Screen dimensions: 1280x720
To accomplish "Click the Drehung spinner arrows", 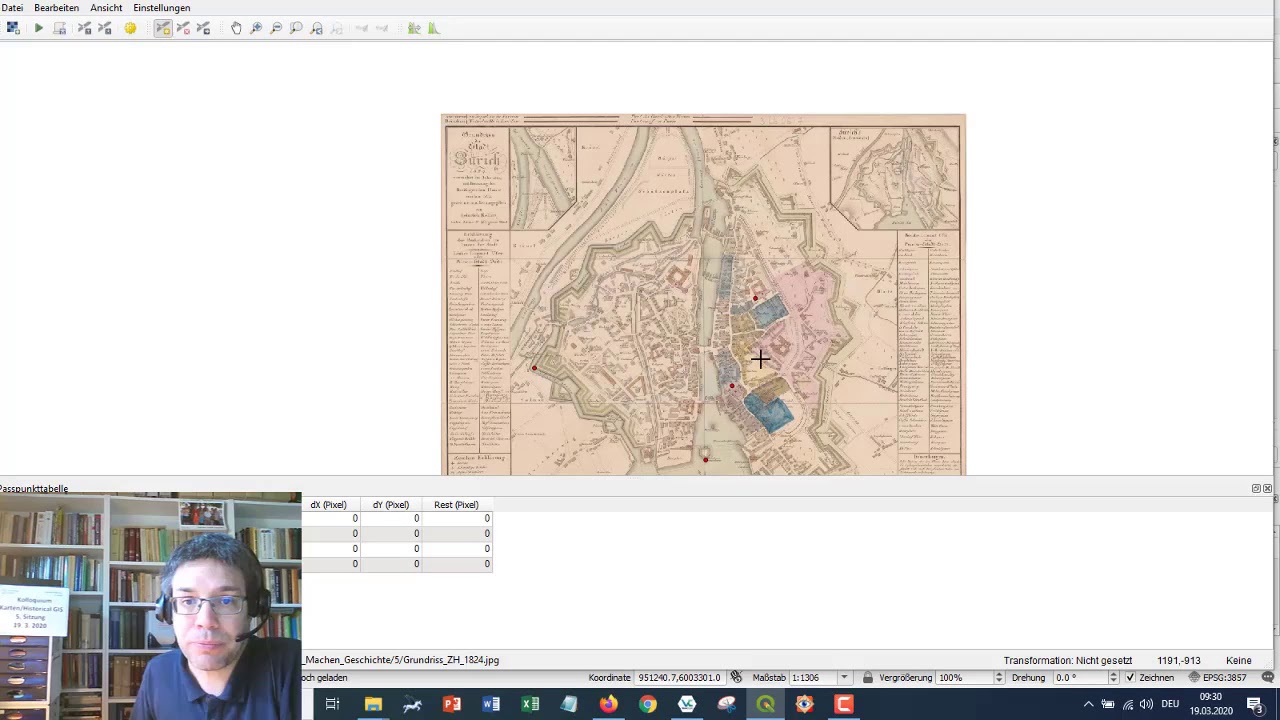I will point(1113,677).
